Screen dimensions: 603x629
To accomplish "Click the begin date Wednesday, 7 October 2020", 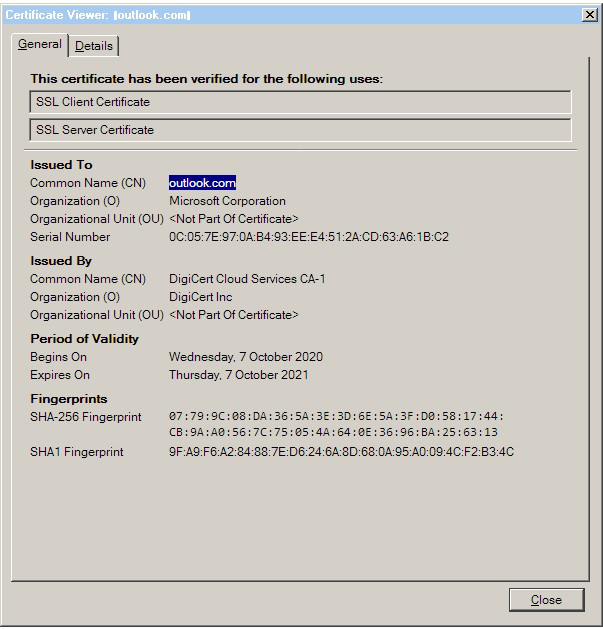I will (x=246, y=357).
